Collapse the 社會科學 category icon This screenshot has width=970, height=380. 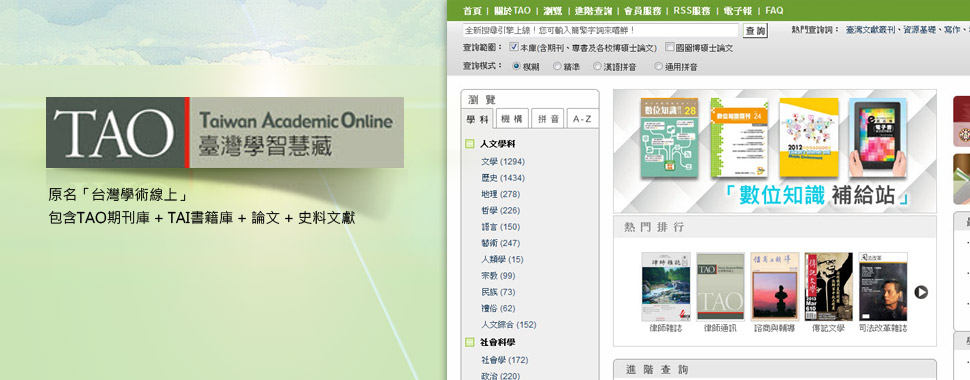tap(470, 342)
